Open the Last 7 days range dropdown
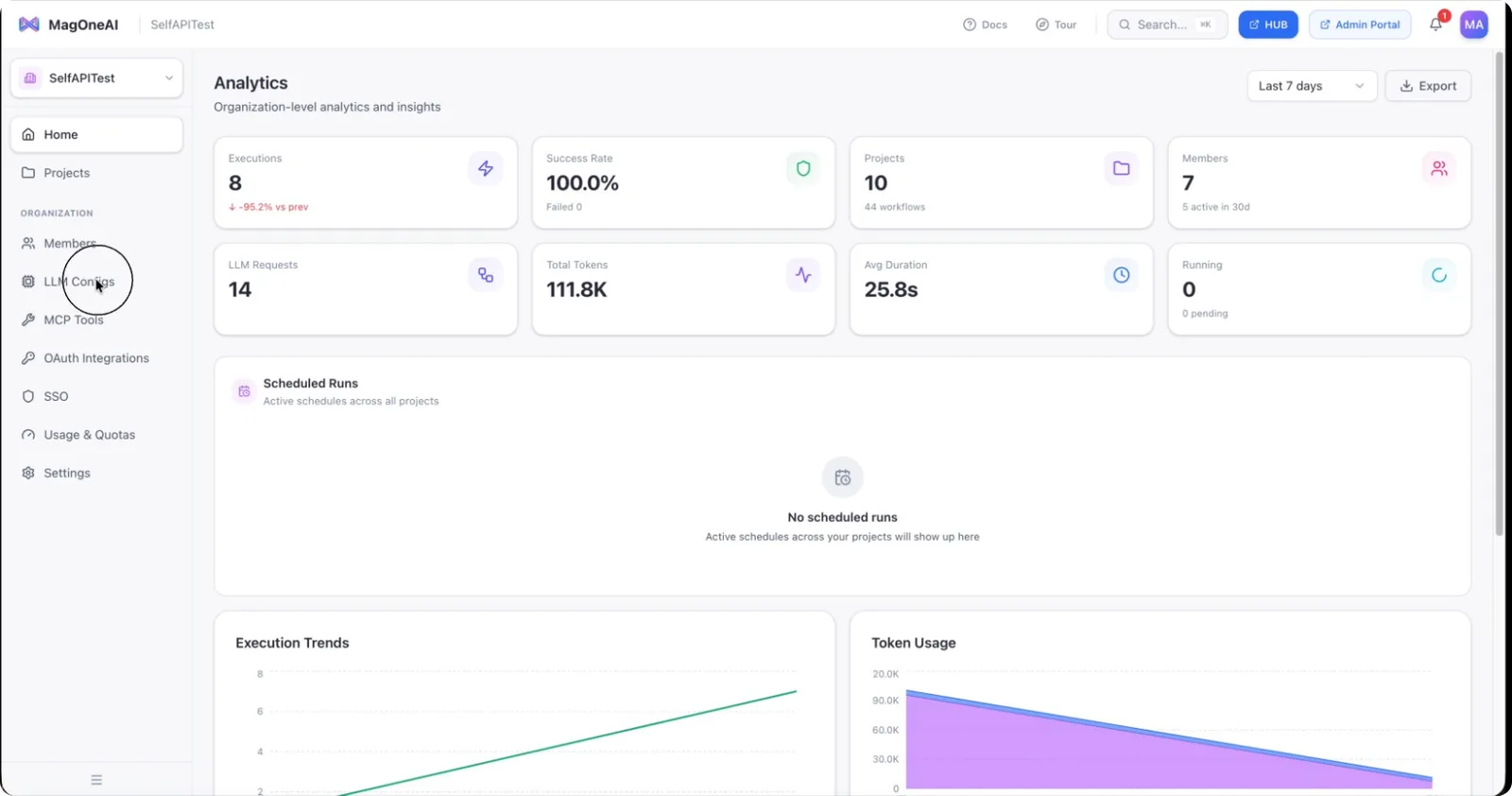Image resolution: width=1512 pixels, height=796 pixels. point(1312,86)
